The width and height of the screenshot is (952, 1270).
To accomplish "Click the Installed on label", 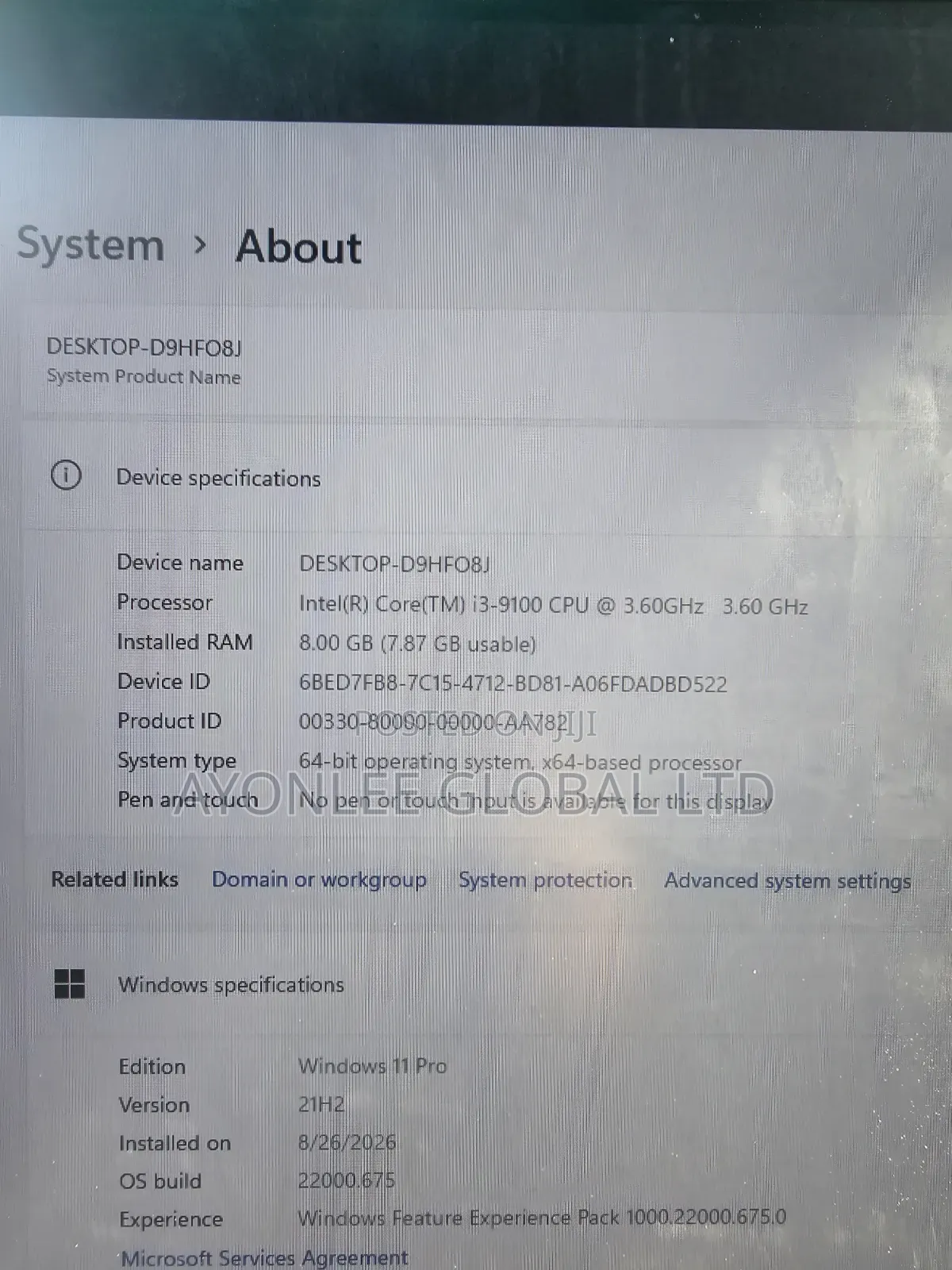I will pos(175,1143).
